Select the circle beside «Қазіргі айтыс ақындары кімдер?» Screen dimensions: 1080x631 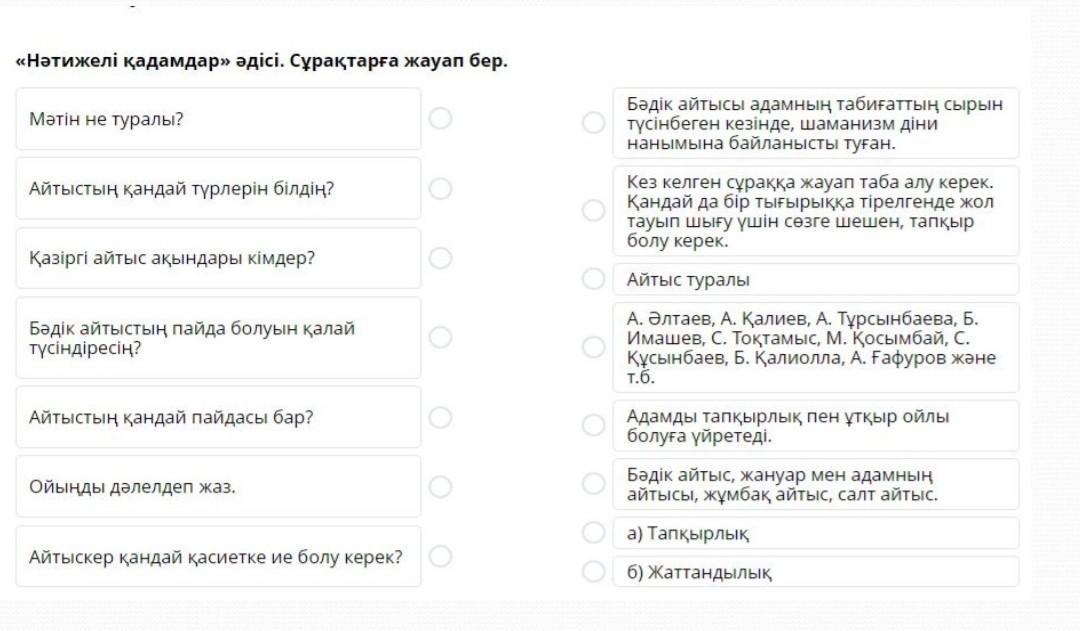440,258
